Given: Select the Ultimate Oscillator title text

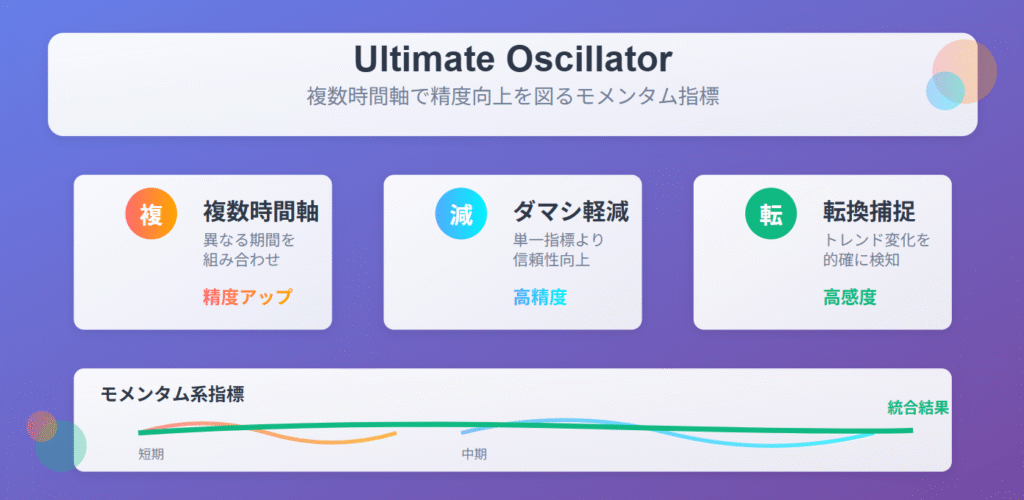Looking at the screenshot, I should (513, 59).
